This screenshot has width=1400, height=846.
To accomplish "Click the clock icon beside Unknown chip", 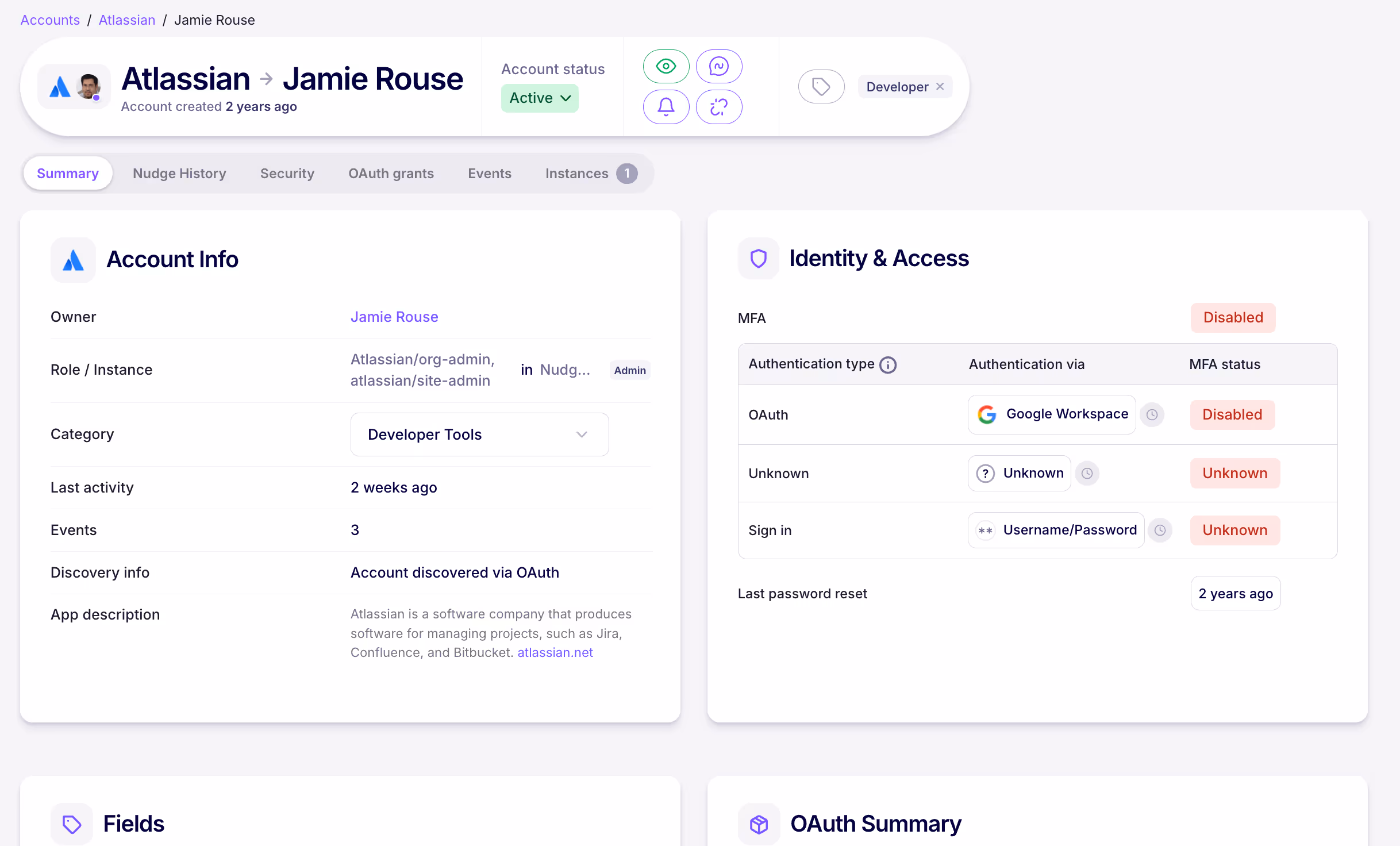I will [1087, 473].
